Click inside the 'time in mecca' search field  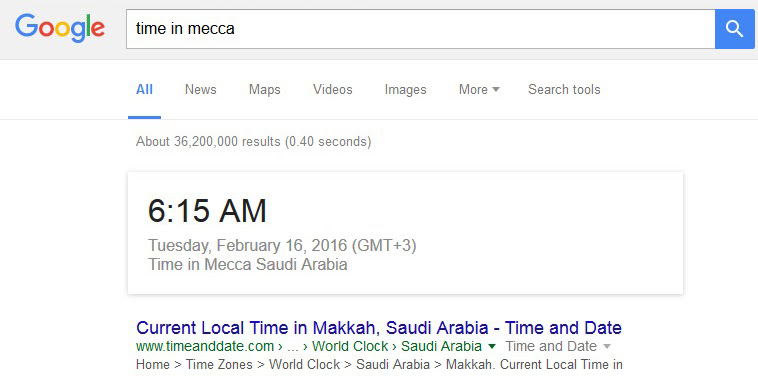pyautogui.click(x=420, y=29)
